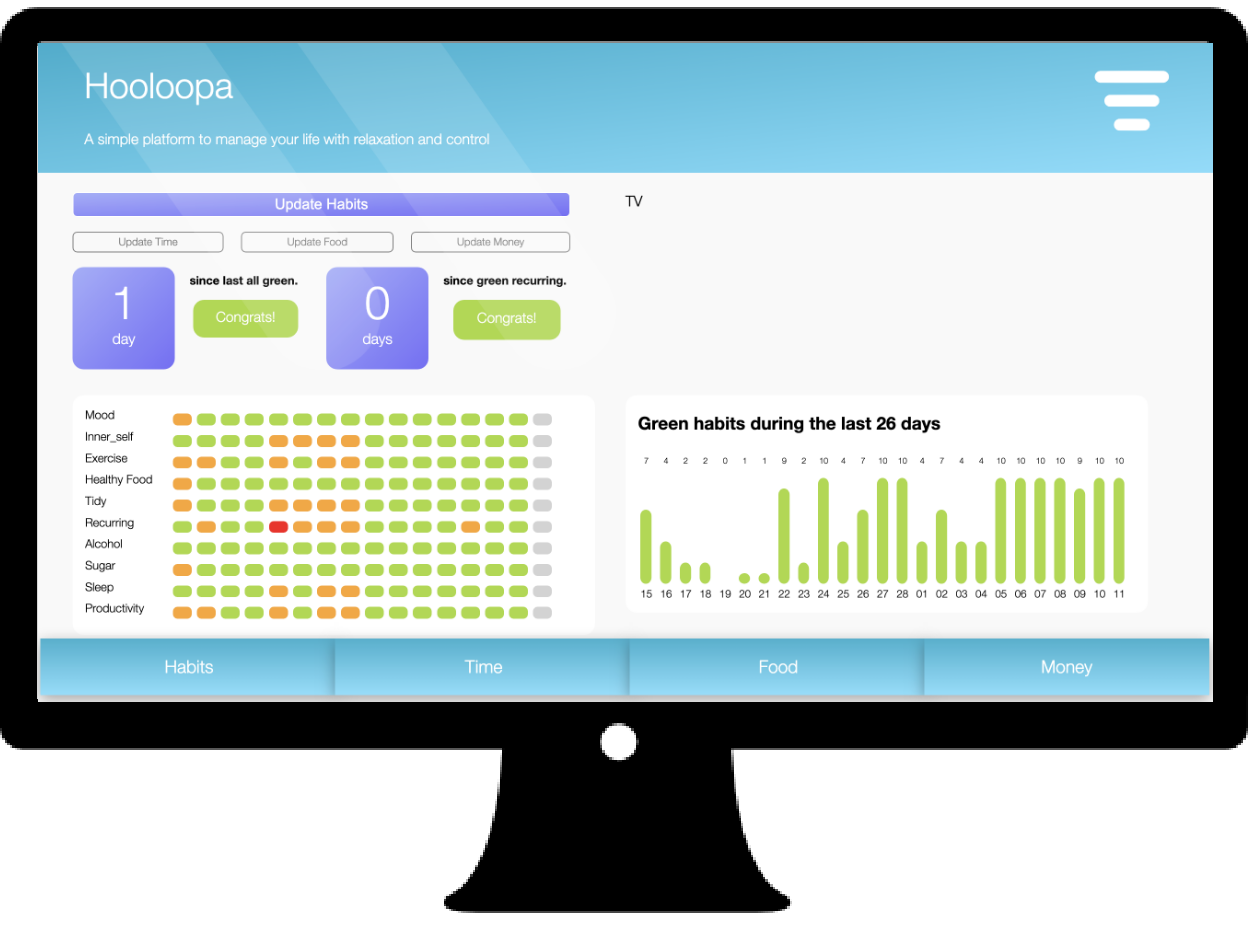Click the grey last cell in the Sugar row
1248x925 pixels.
click(542, 570)
